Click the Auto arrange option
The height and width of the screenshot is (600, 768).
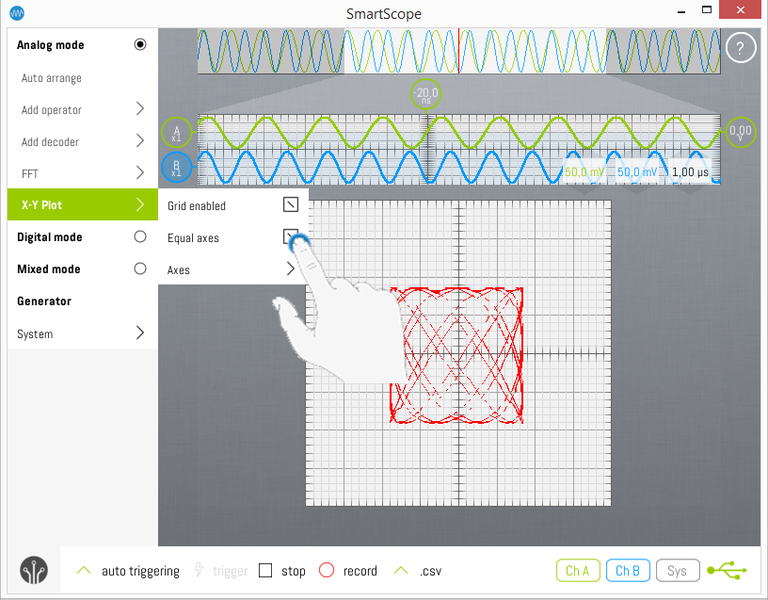52,78
